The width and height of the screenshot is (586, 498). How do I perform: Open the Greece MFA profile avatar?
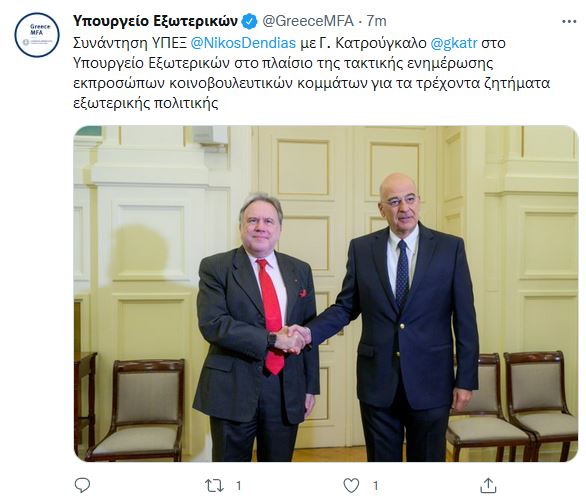coord(37,35)
